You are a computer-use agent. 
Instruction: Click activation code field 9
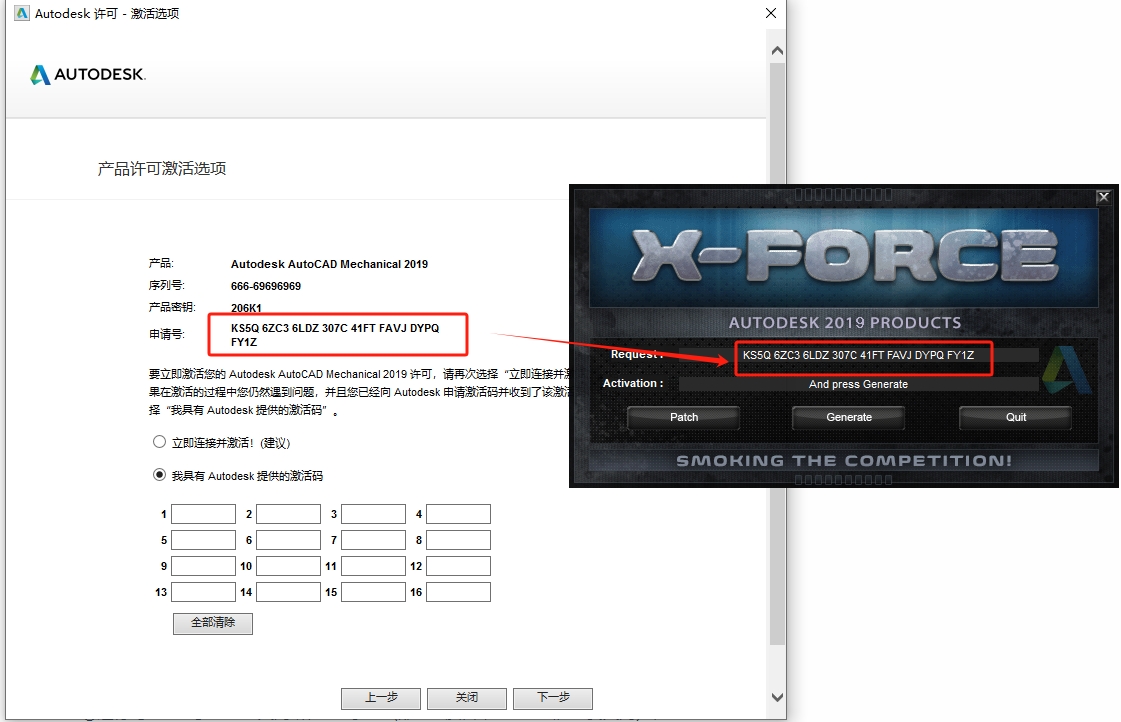coord(204,566)
